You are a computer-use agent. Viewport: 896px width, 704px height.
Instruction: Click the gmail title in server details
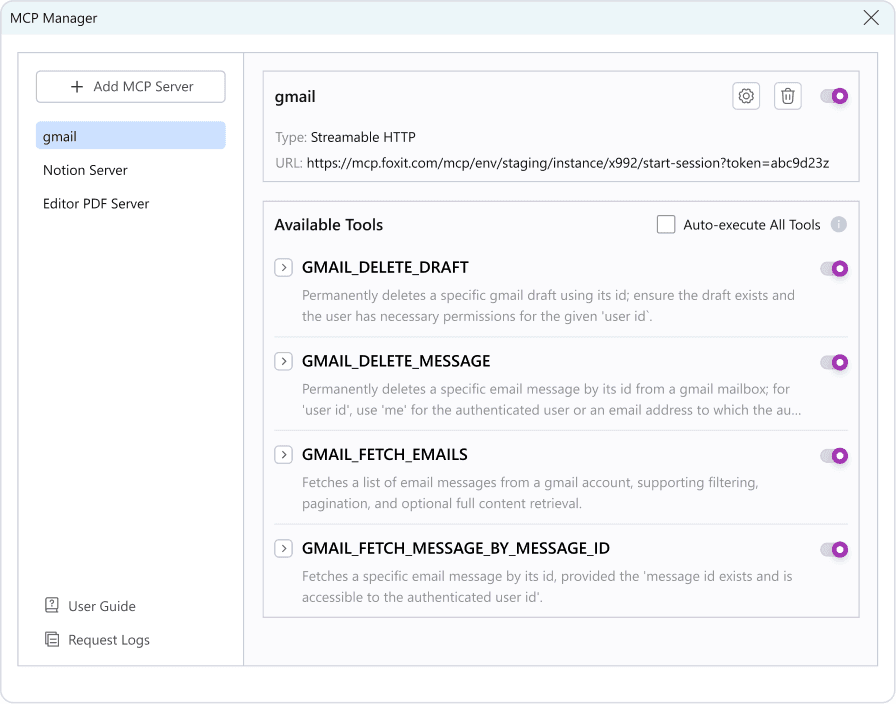click(295, 97)
